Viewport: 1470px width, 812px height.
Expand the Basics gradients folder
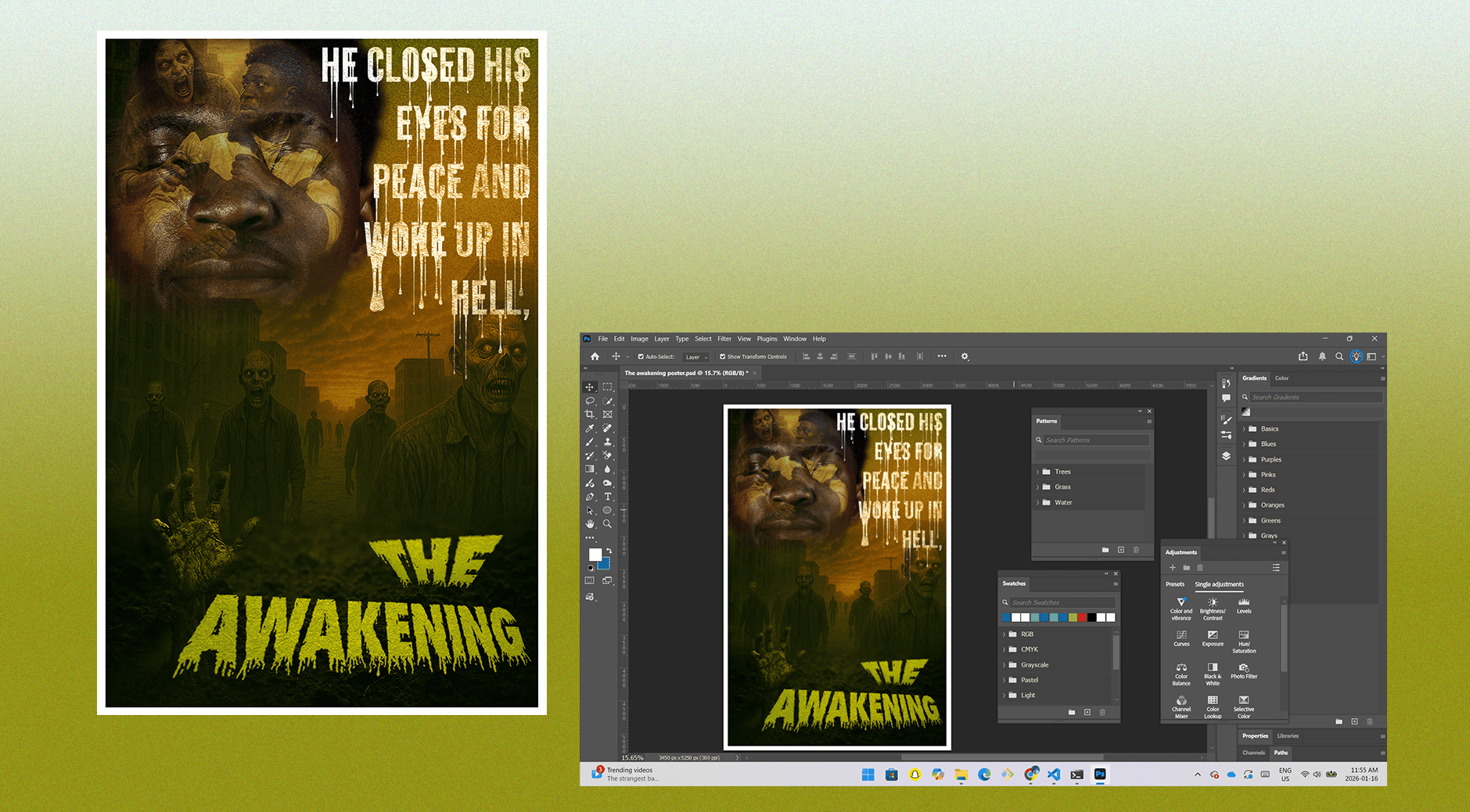coord(1244,429)
